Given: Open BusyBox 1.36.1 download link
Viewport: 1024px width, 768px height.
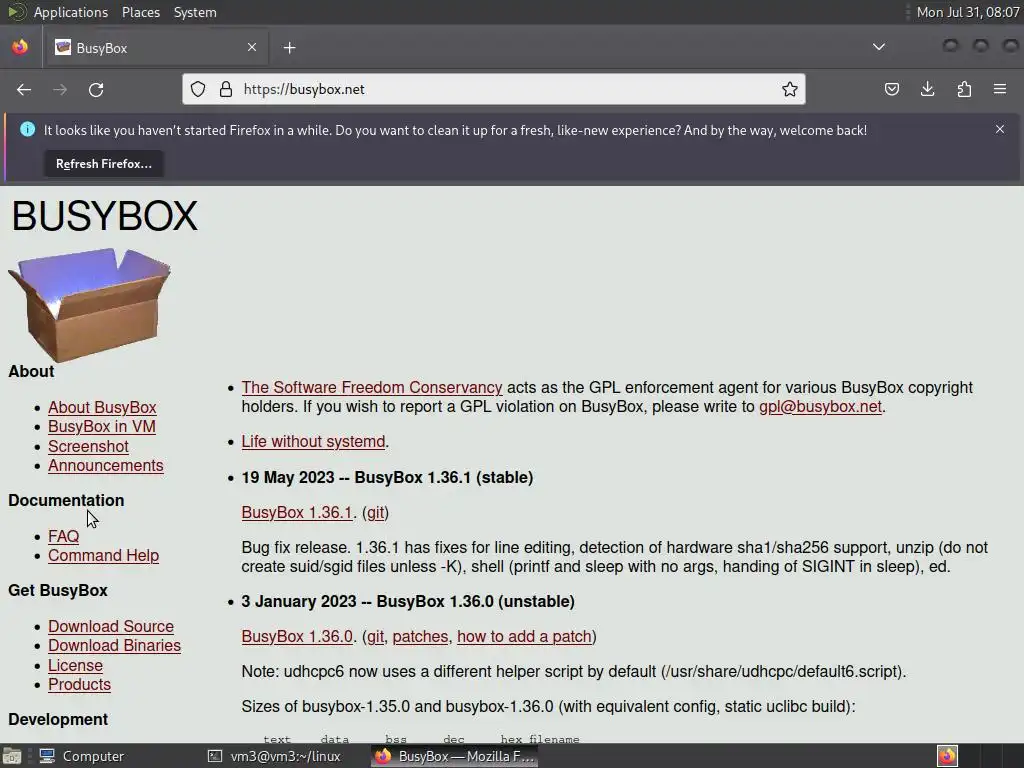Looking at the screenshot, I should point(296,513).
